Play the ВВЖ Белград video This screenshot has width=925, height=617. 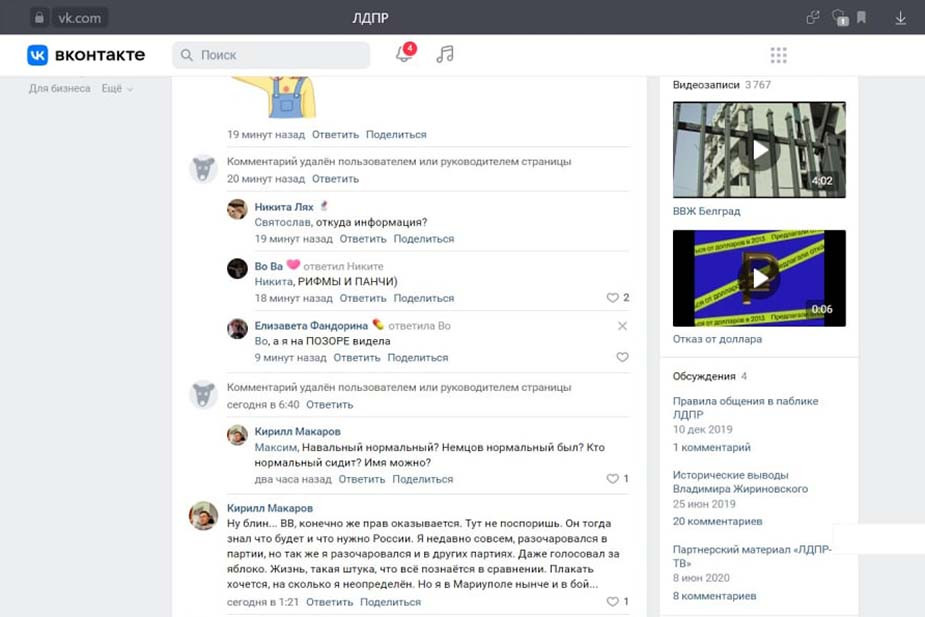click(759, 150)
